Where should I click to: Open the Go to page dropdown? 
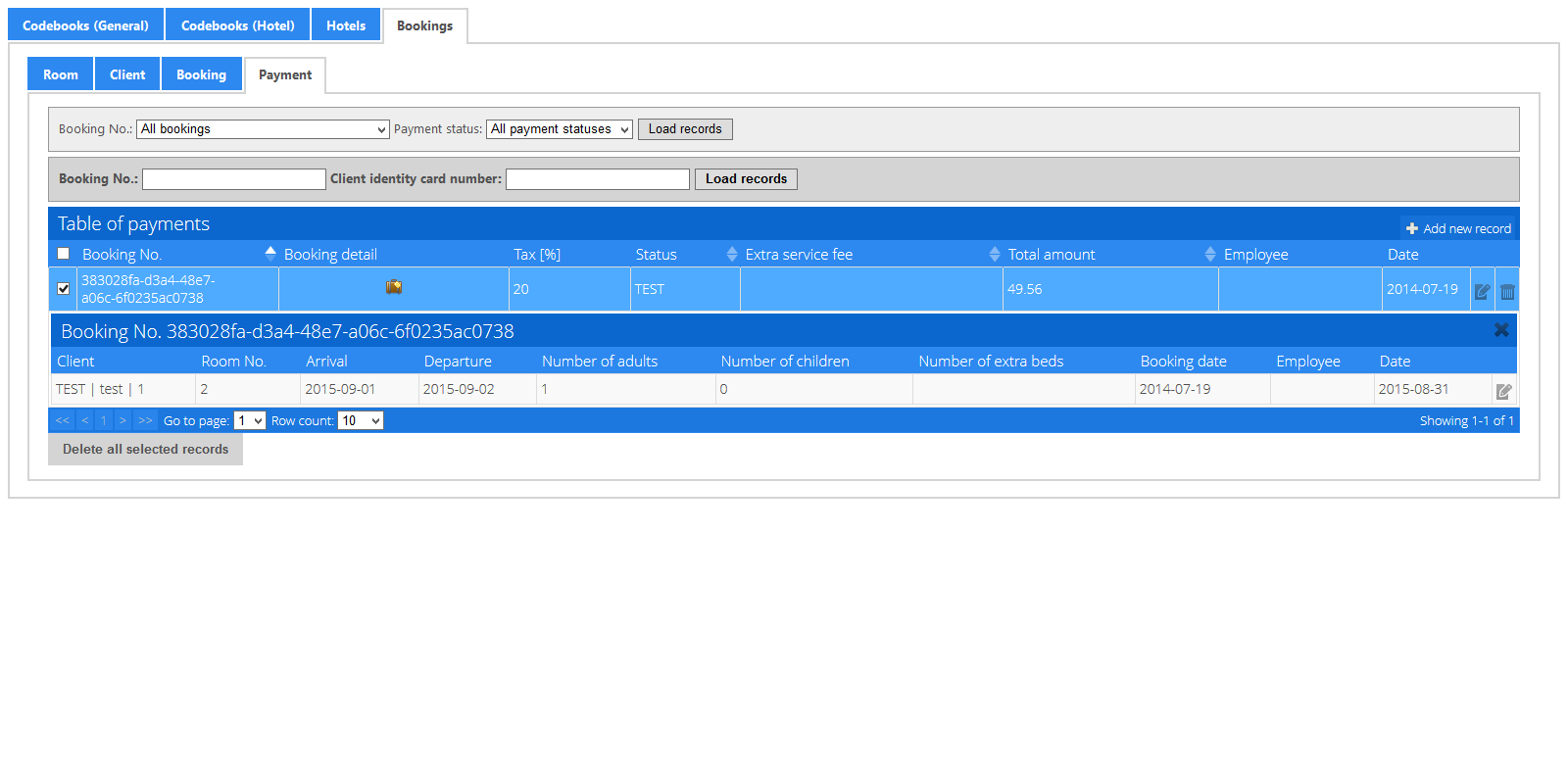click(250, 420)
